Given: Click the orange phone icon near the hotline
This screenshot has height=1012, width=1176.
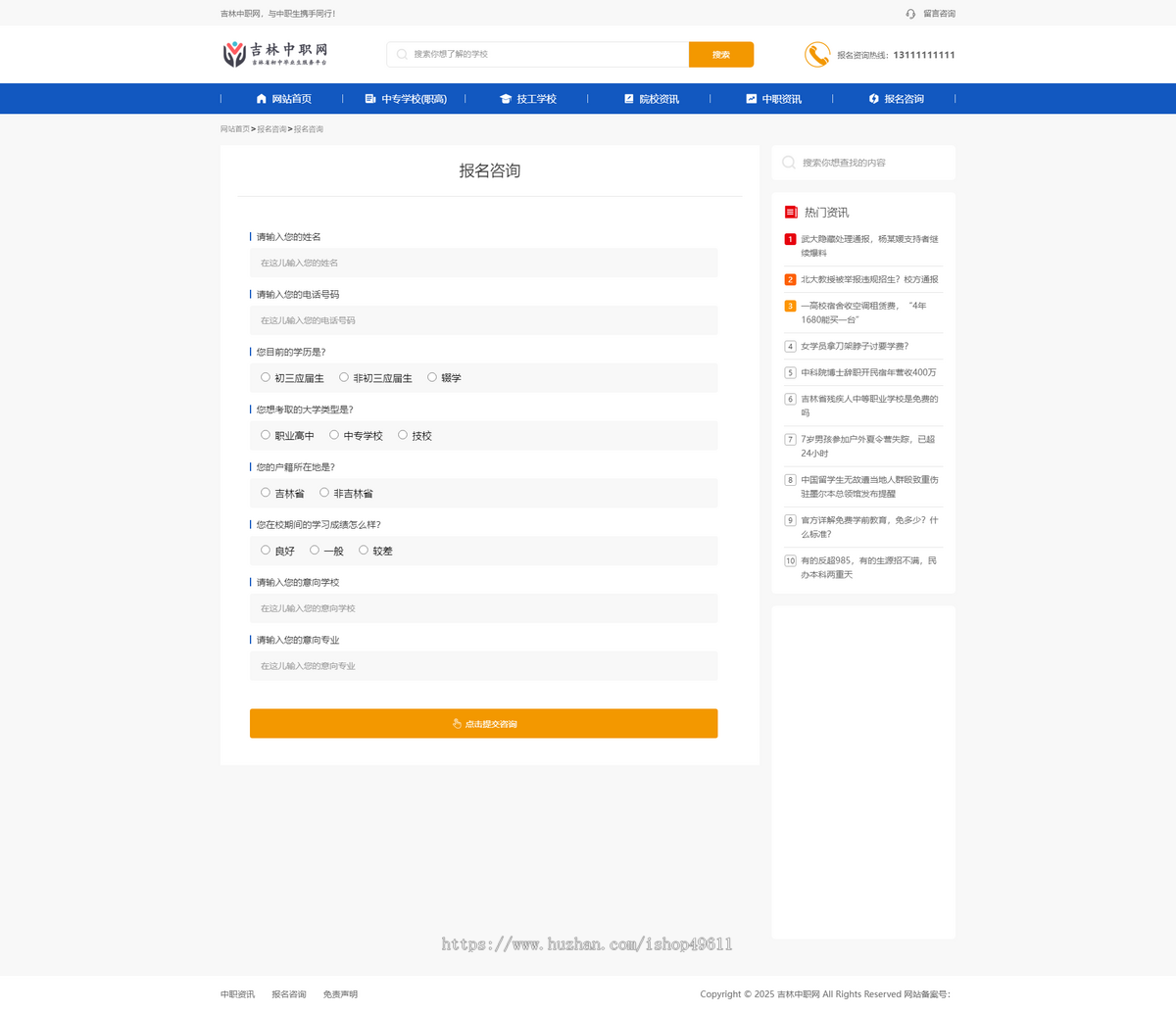Looking at the screenshot, I should click(x=816, y=54).
